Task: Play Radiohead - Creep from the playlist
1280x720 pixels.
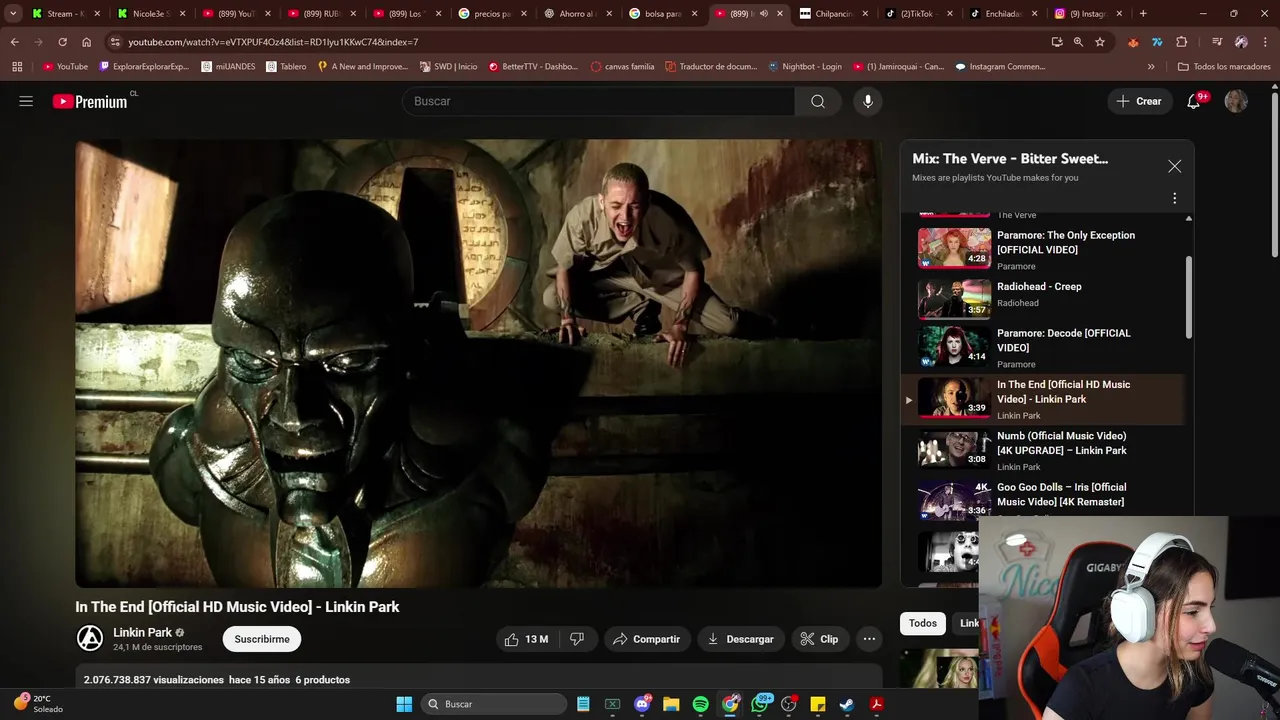Action: pyautogui.click(x=1043, y=298)
